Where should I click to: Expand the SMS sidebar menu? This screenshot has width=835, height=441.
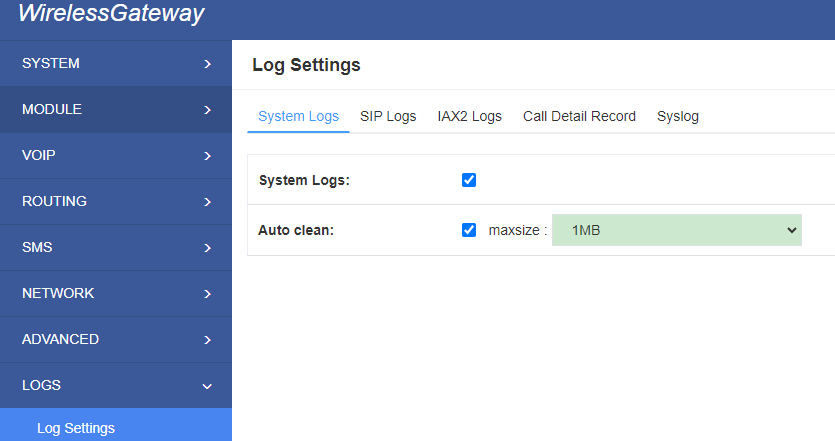[116, 248]
